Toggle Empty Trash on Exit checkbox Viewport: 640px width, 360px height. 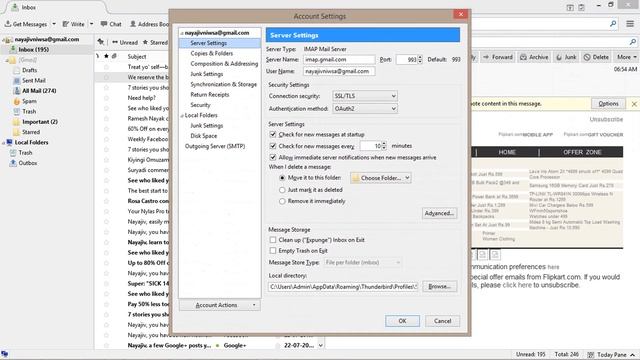pyautogui.click(x=273, y=251)
